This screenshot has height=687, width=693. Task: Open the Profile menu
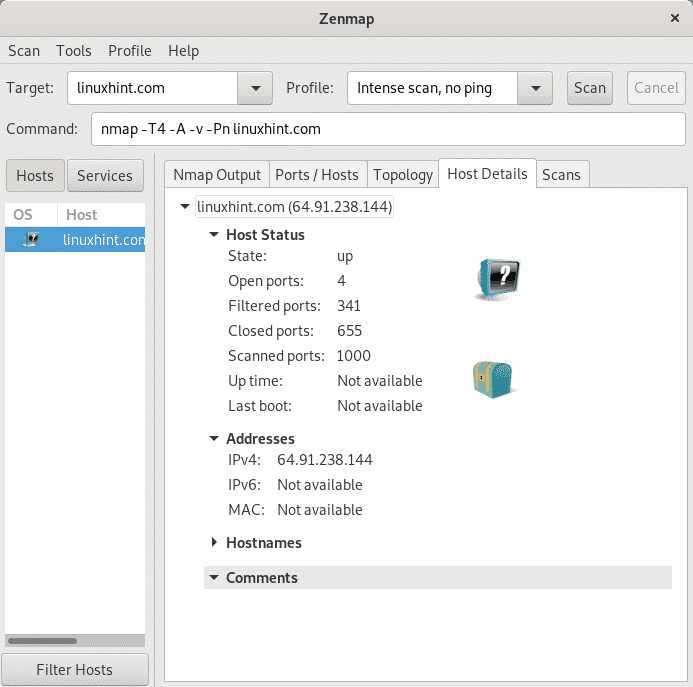(x=130, y=51)
